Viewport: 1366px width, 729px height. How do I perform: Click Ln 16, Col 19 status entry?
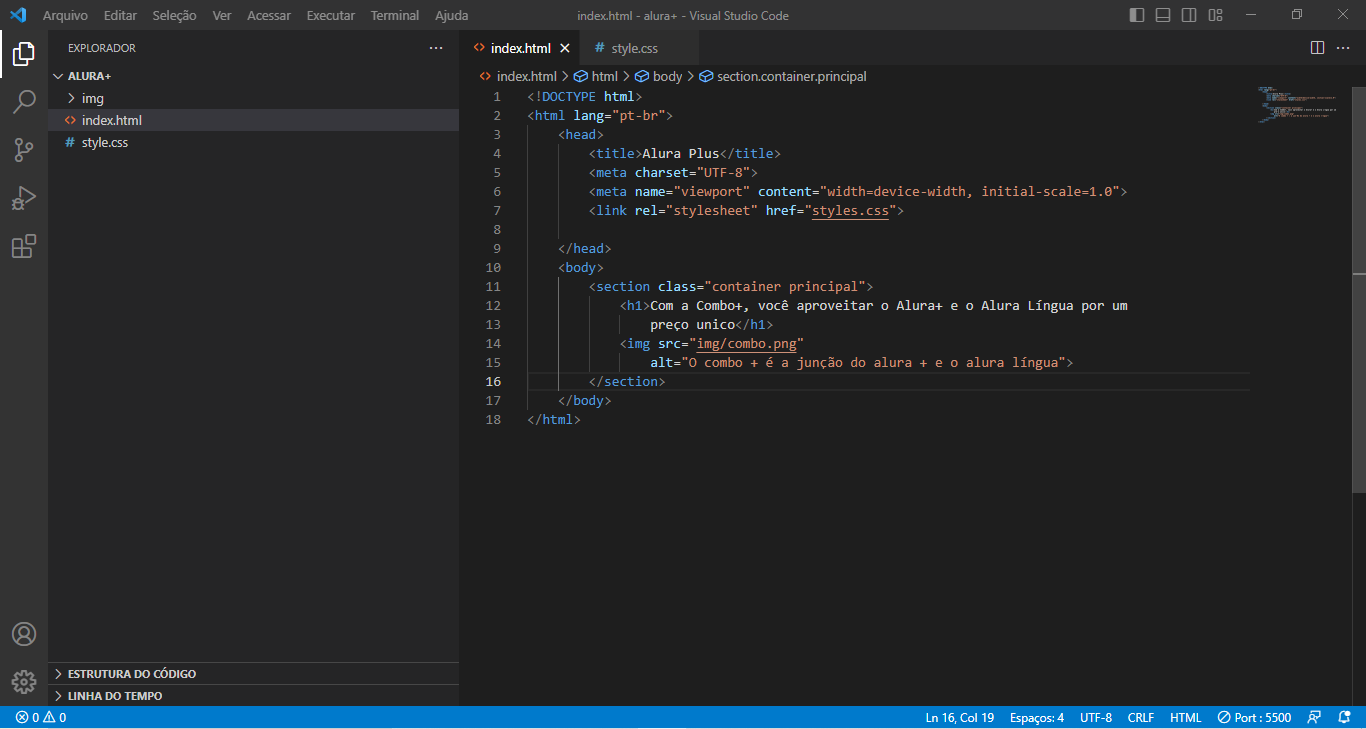pyautogui.click(x=960, y=718)
